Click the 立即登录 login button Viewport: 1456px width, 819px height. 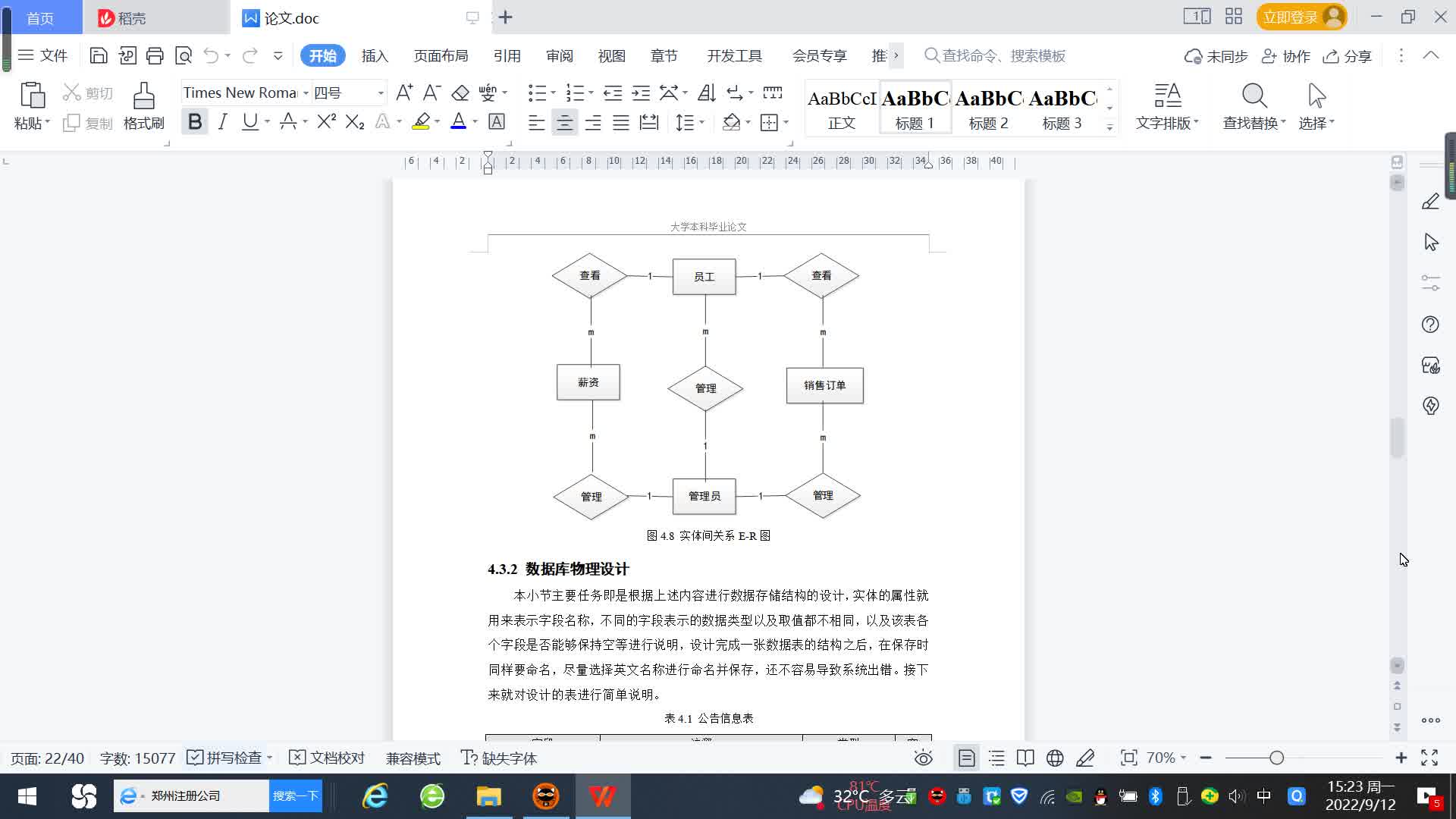pos(1301,17)
